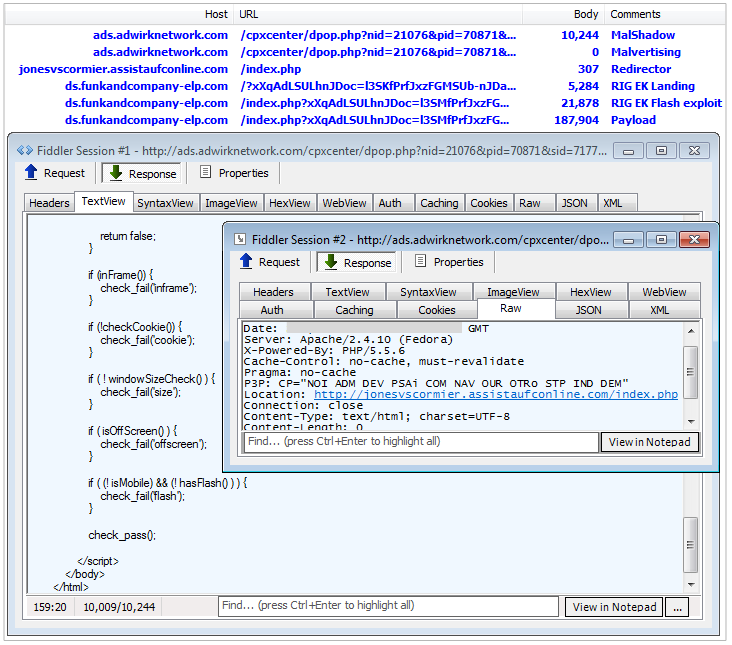Open the Headers tab in Session #2
This screenshot has width=732, height=645.
point(273,292)
